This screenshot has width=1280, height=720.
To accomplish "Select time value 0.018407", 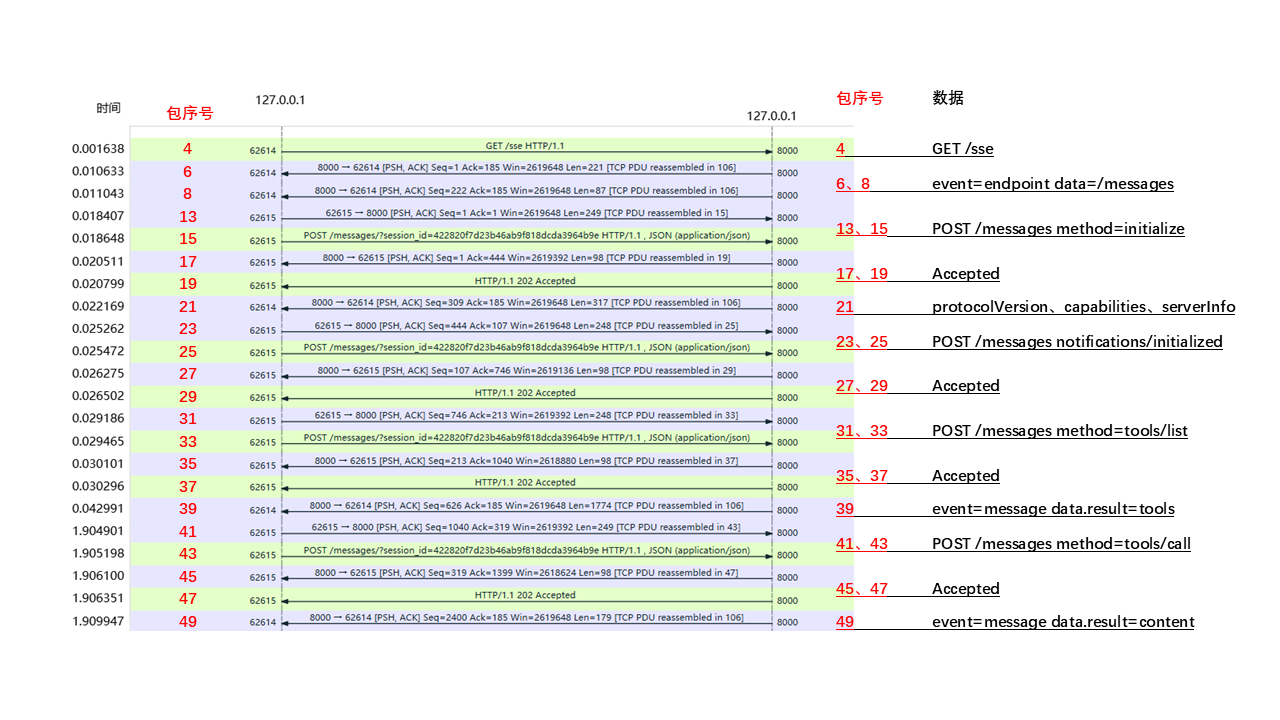I will click(x=98, y=216).
